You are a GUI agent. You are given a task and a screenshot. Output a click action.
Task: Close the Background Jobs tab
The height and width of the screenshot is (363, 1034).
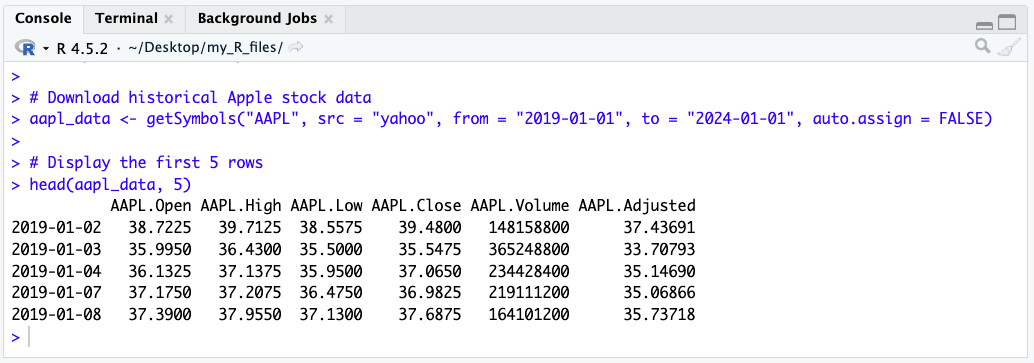point(328,20)
